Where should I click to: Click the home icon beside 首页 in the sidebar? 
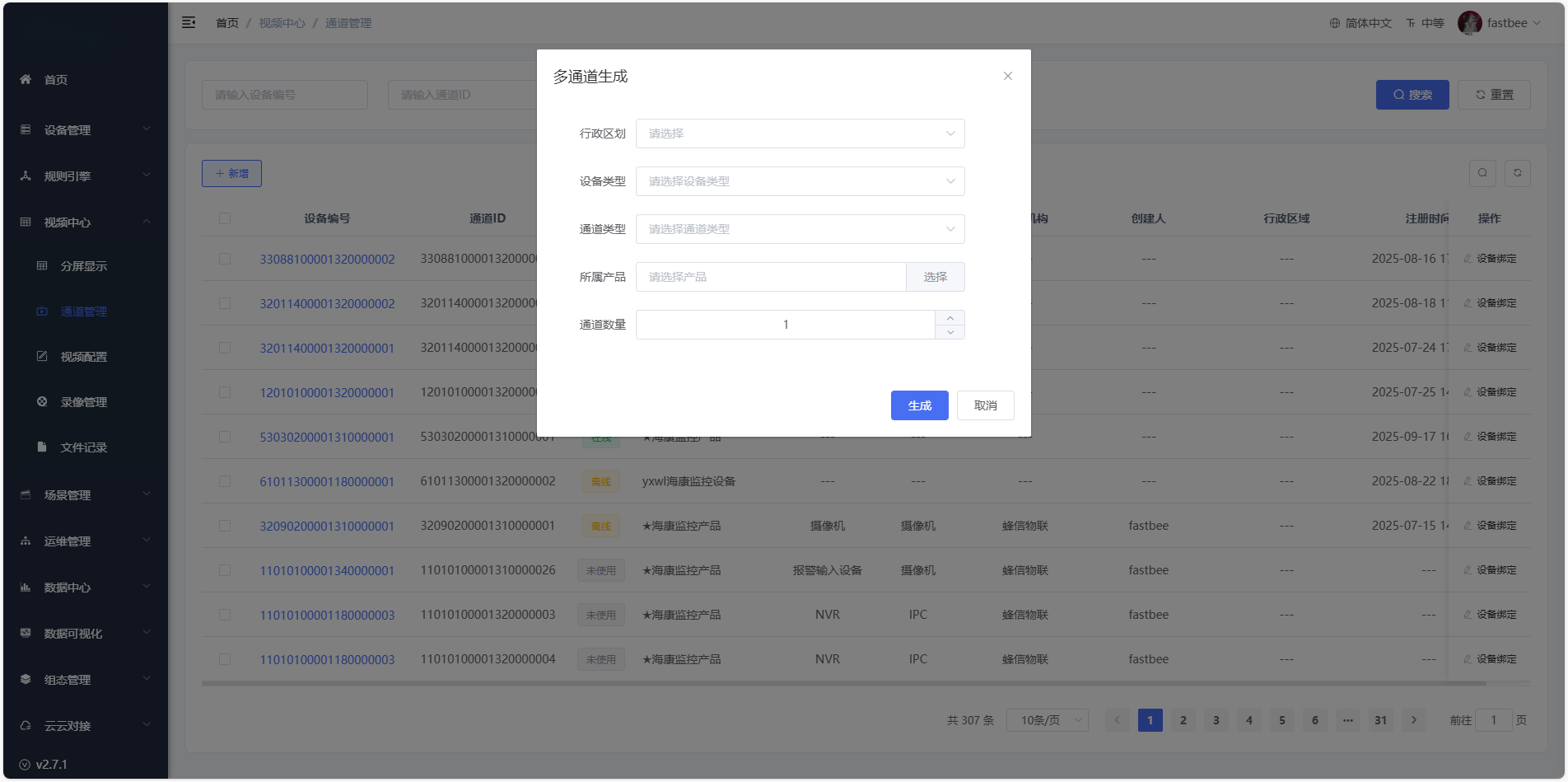pyautogui.click(x=26, y=80)
